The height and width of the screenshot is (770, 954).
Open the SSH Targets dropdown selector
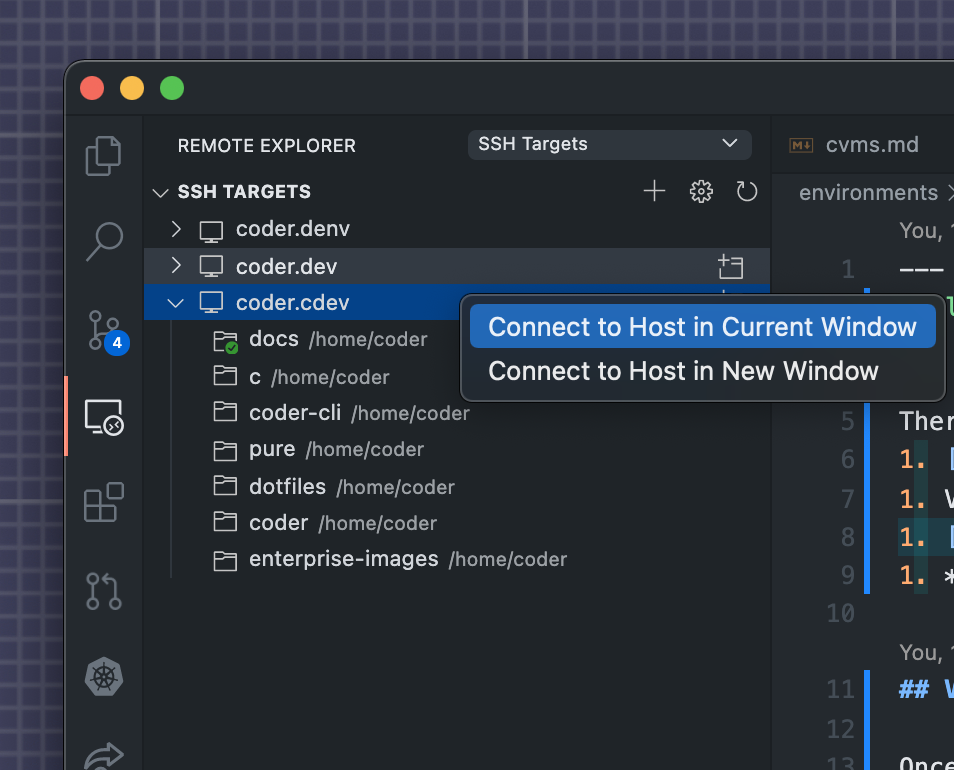pos(609,144)
